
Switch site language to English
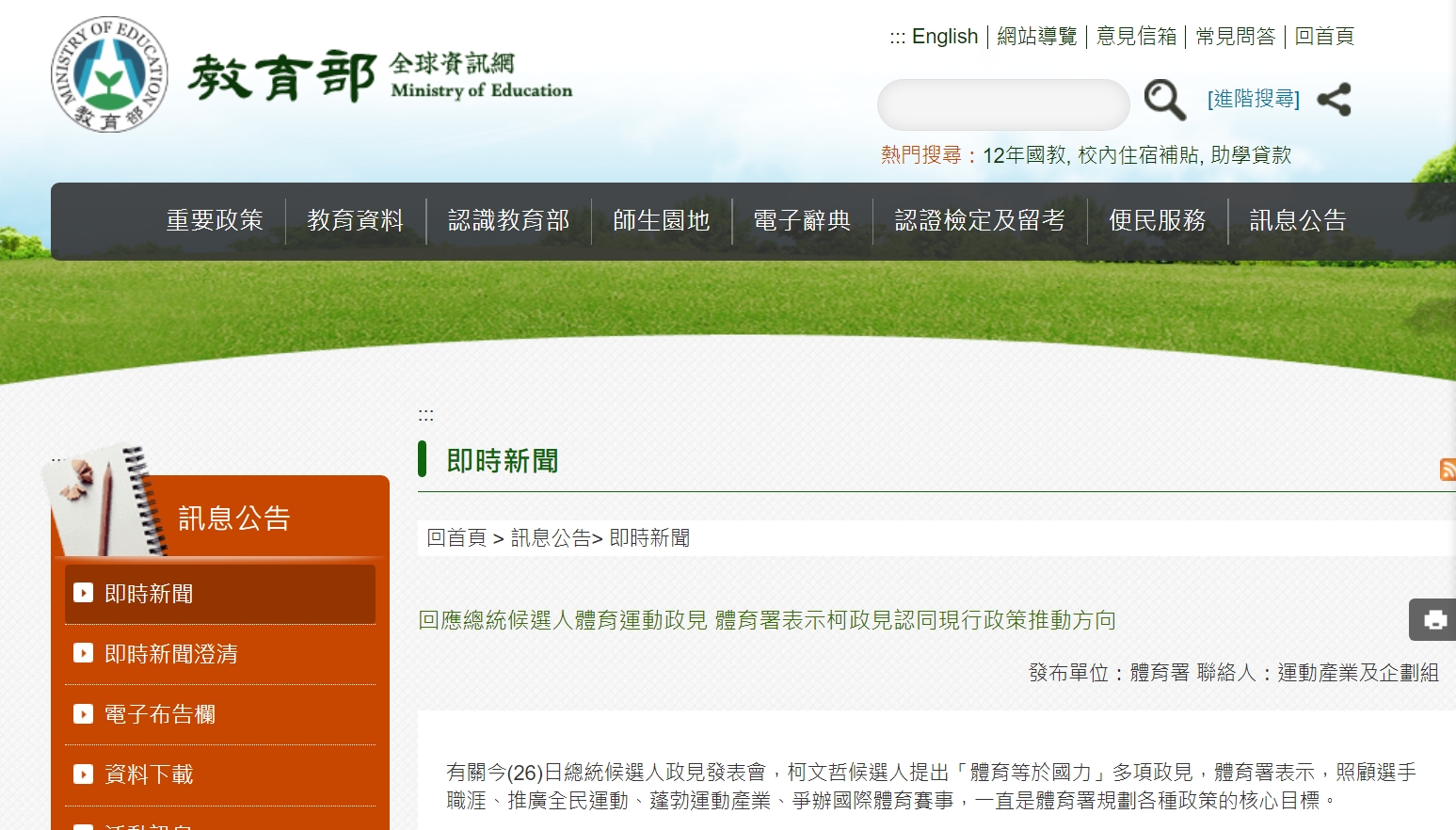coord(945,37)
